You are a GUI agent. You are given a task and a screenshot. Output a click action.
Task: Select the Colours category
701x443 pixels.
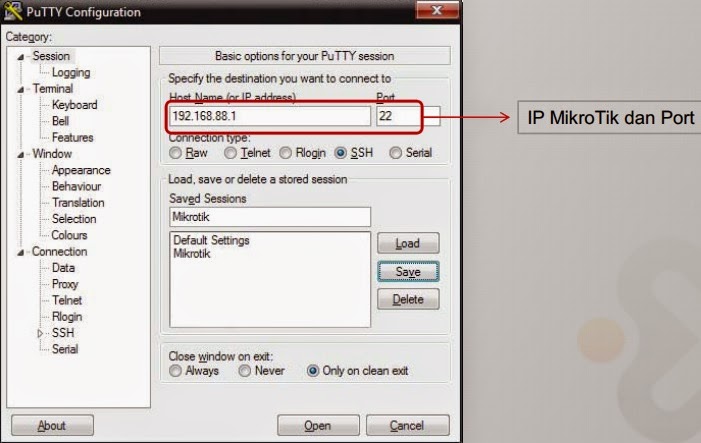pos(69,235)
